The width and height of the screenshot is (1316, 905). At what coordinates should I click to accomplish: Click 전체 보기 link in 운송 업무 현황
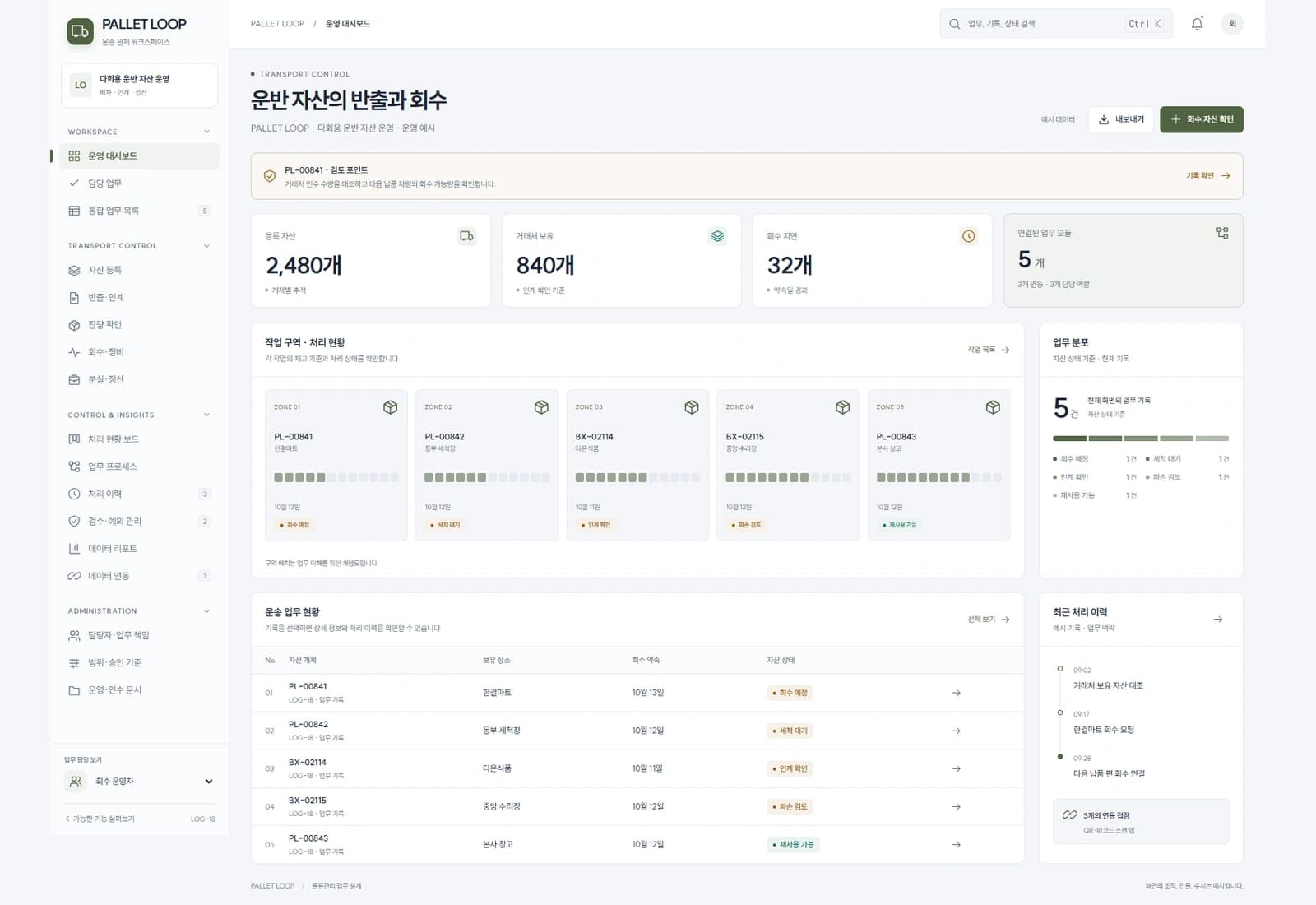coord(989,620)
